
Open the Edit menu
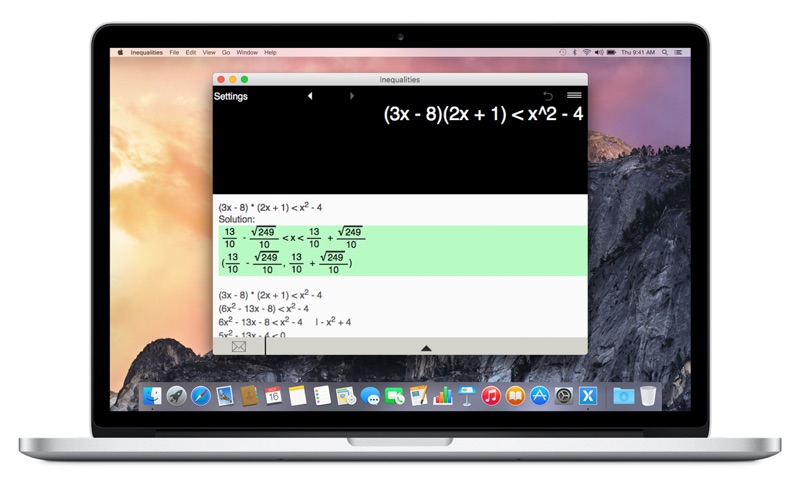point(191,53)
